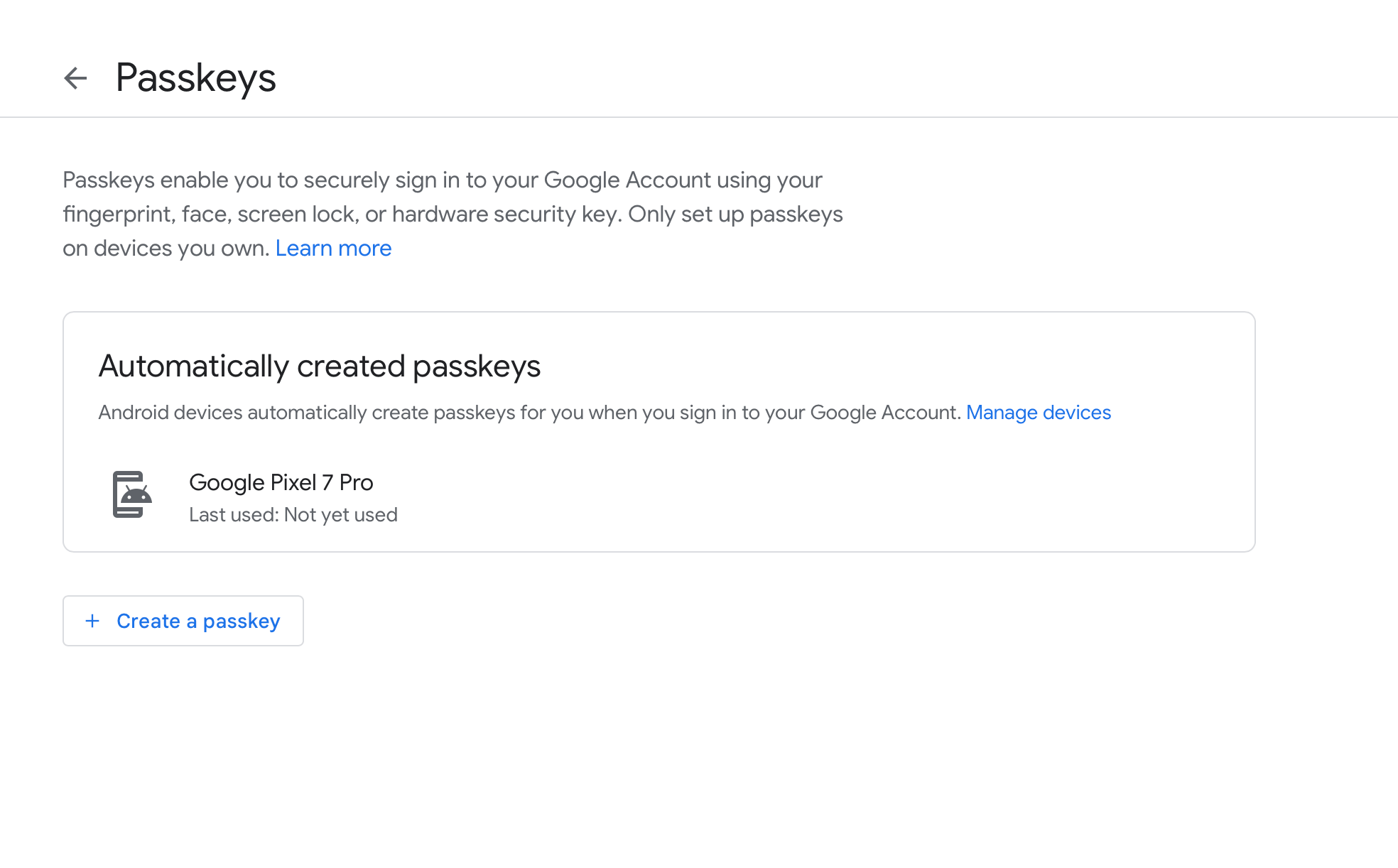Click the plus icon on Create a passkey

[x=92, y=621]
